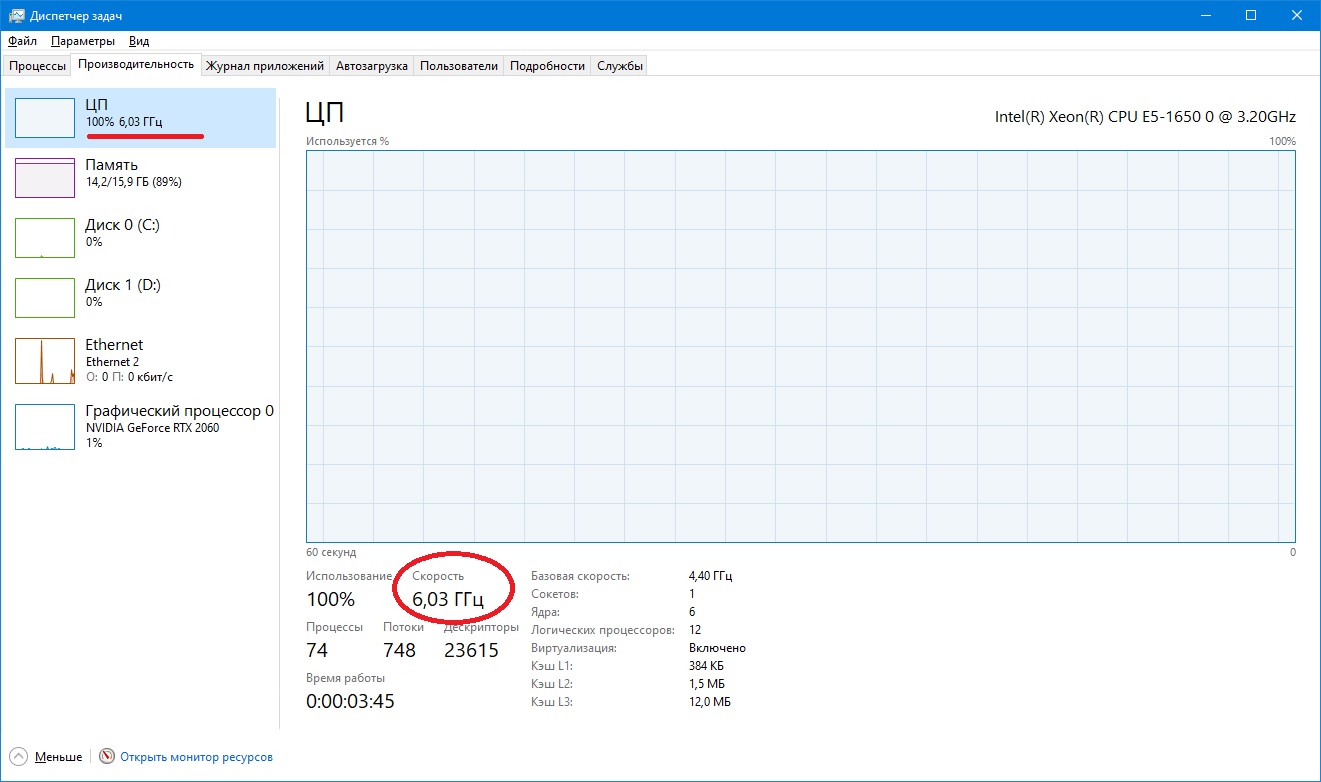Click the Сокетов label
1321x782 pixels.
click(555, 594)
